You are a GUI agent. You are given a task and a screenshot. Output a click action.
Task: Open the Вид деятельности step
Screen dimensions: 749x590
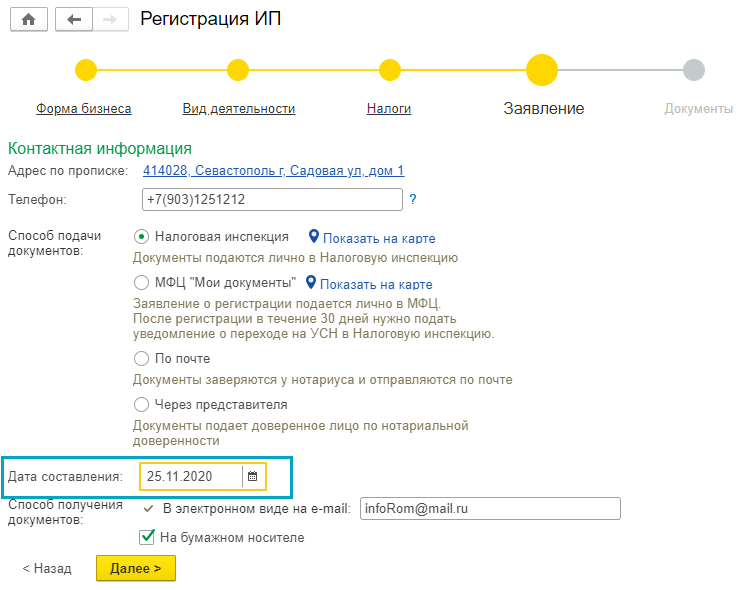tap(239, 109)
